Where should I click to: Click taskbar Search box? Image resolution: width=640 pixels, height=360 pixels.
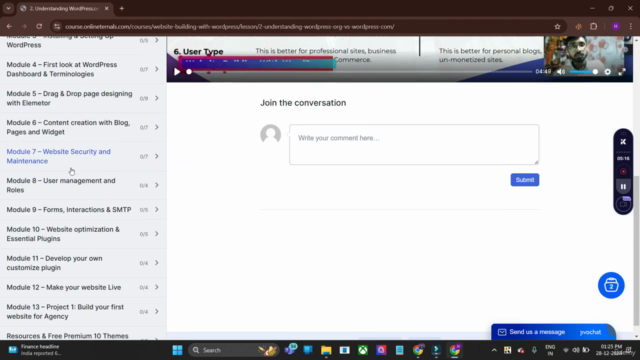233,350
